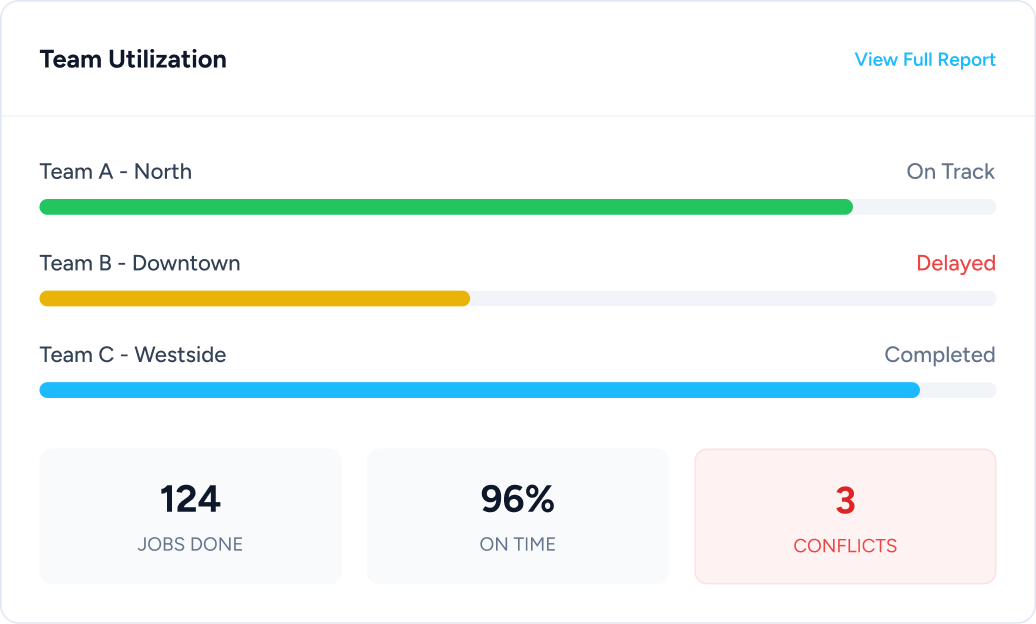Click the On Track status text
1036x624 pixels.
tap(950, 172)
